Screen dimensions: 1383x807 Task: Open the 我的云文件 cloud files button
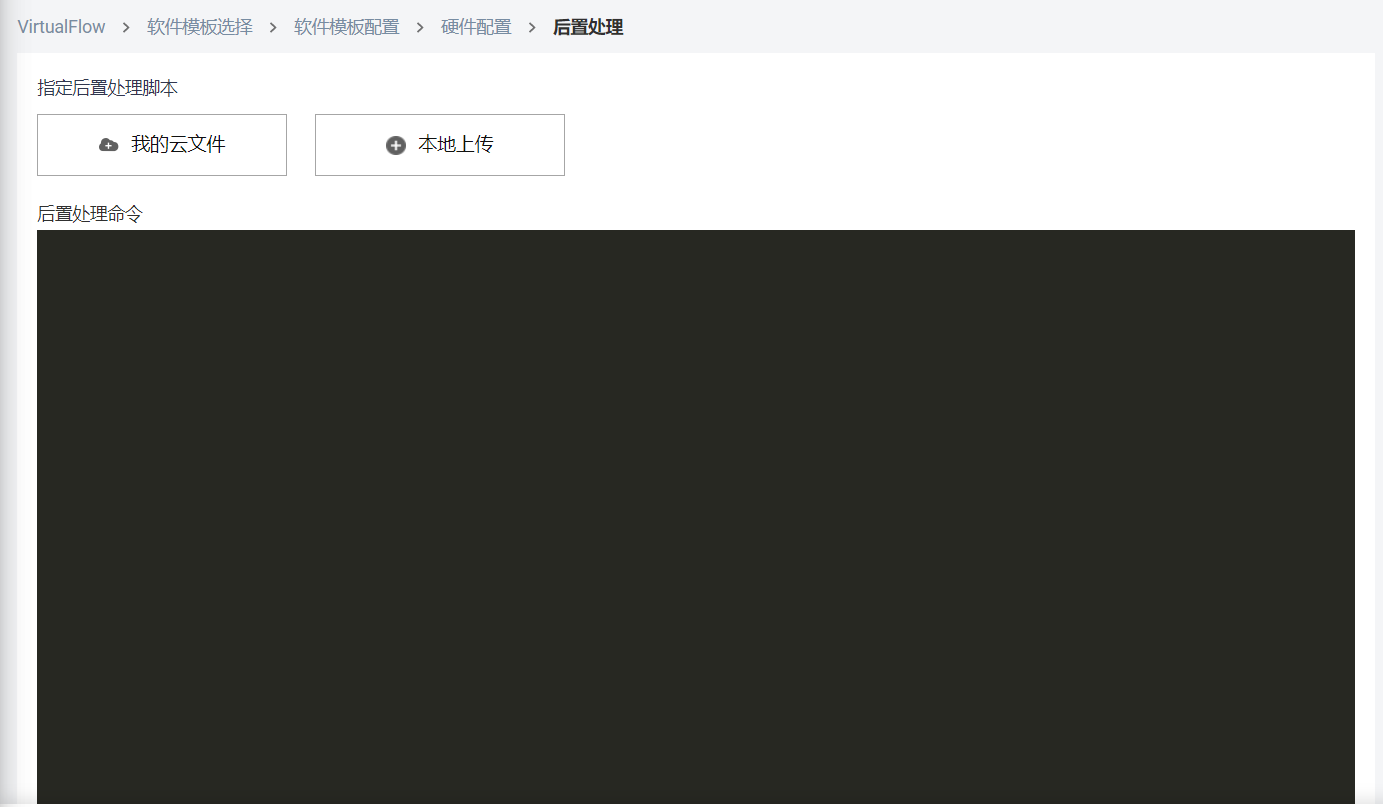(162, 145)
